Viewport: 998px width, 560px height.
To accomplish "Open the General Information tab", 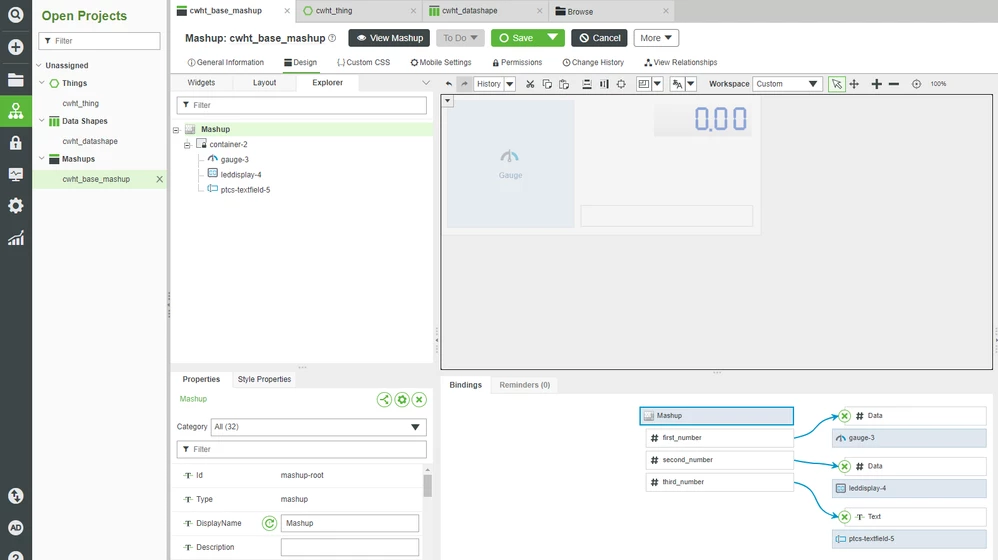I will pos(226,62).
